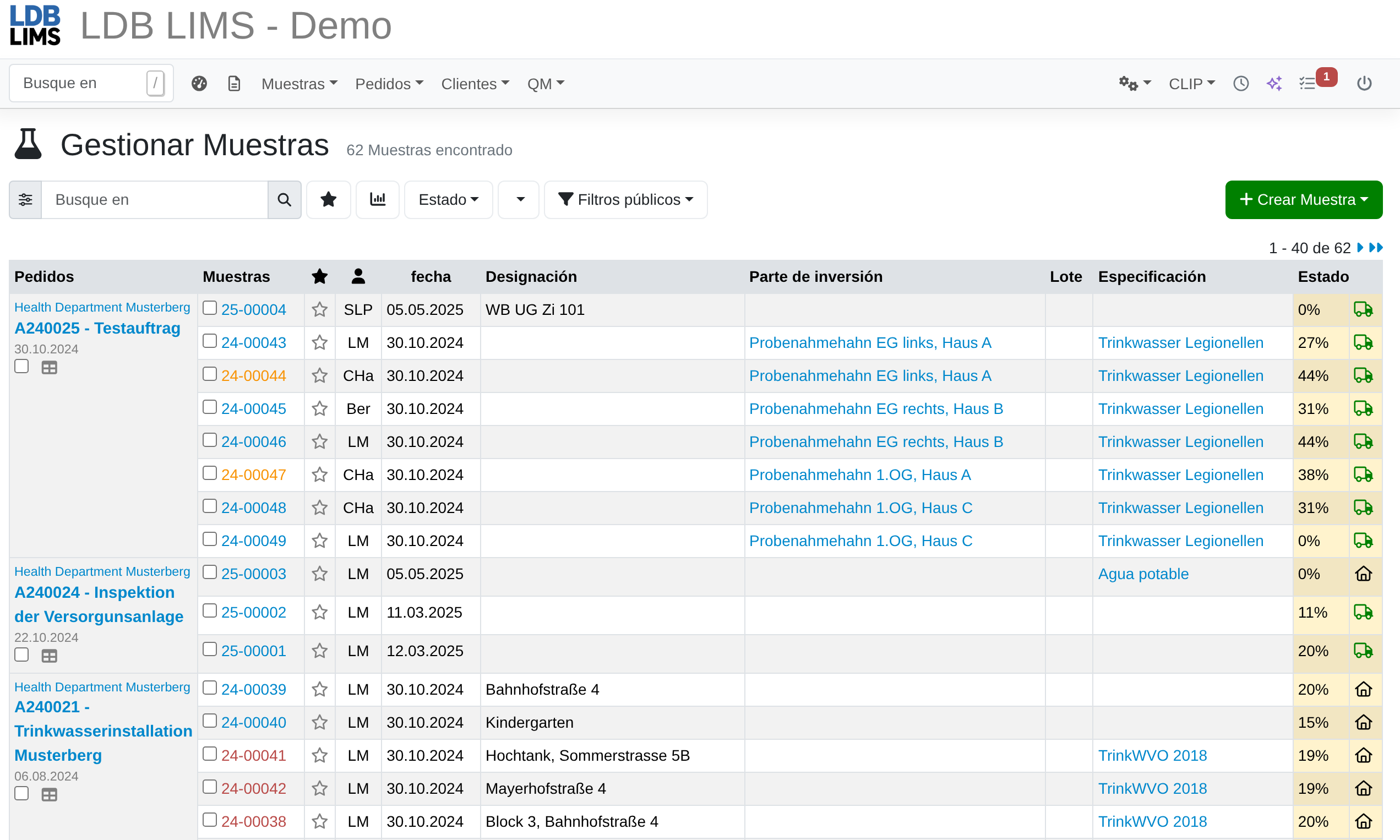This screenshot has height=840, width=1400.
Task: Click the document icon in the top navbar
Action: coord(234,84)
